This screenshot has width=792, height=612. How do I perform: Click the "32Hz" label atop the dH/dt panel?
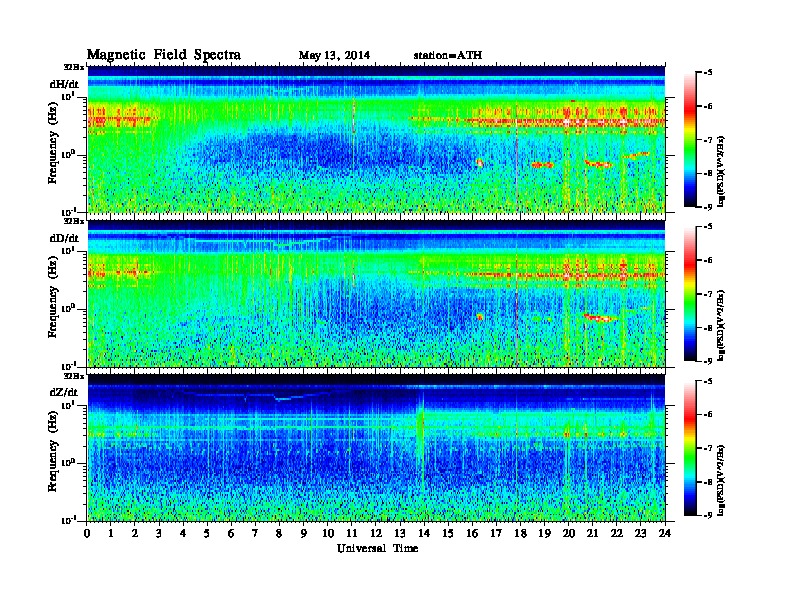73,67
